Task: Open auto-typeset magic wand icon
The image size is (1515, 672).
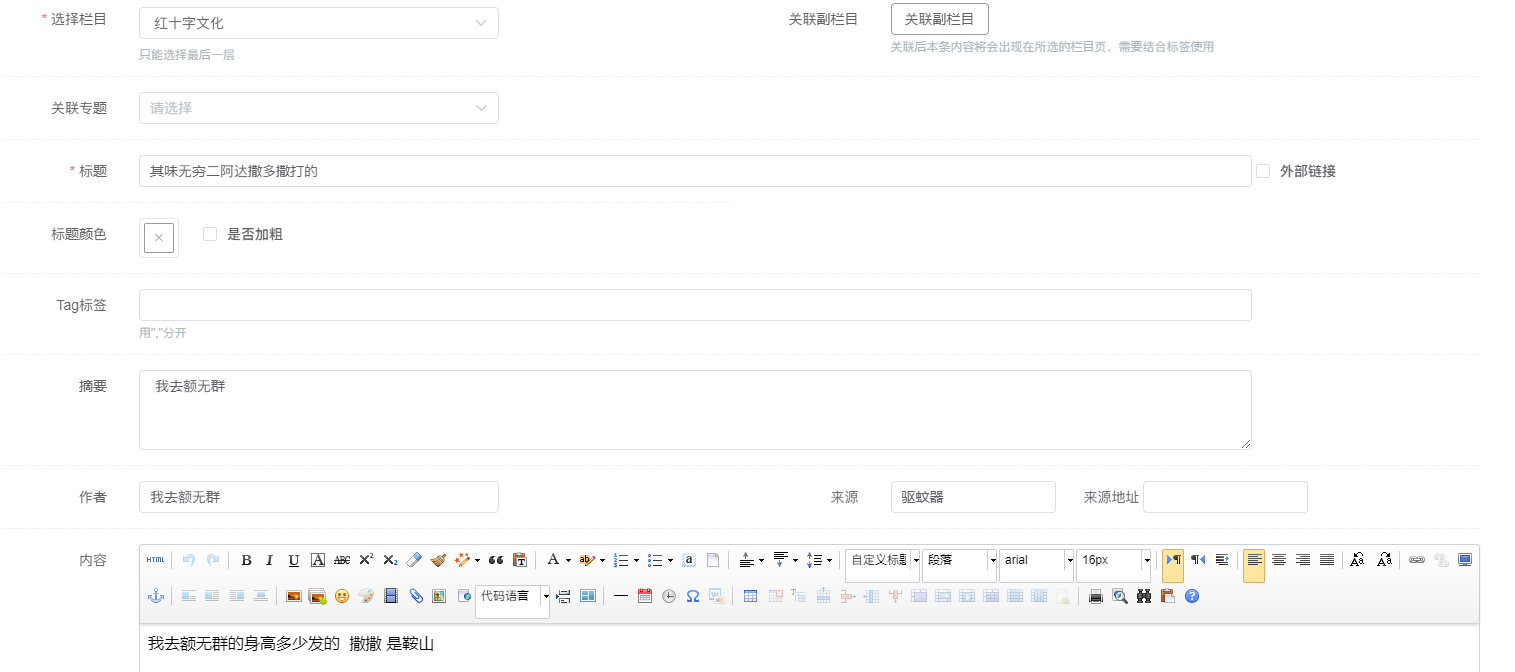Action: click(462, 560)
